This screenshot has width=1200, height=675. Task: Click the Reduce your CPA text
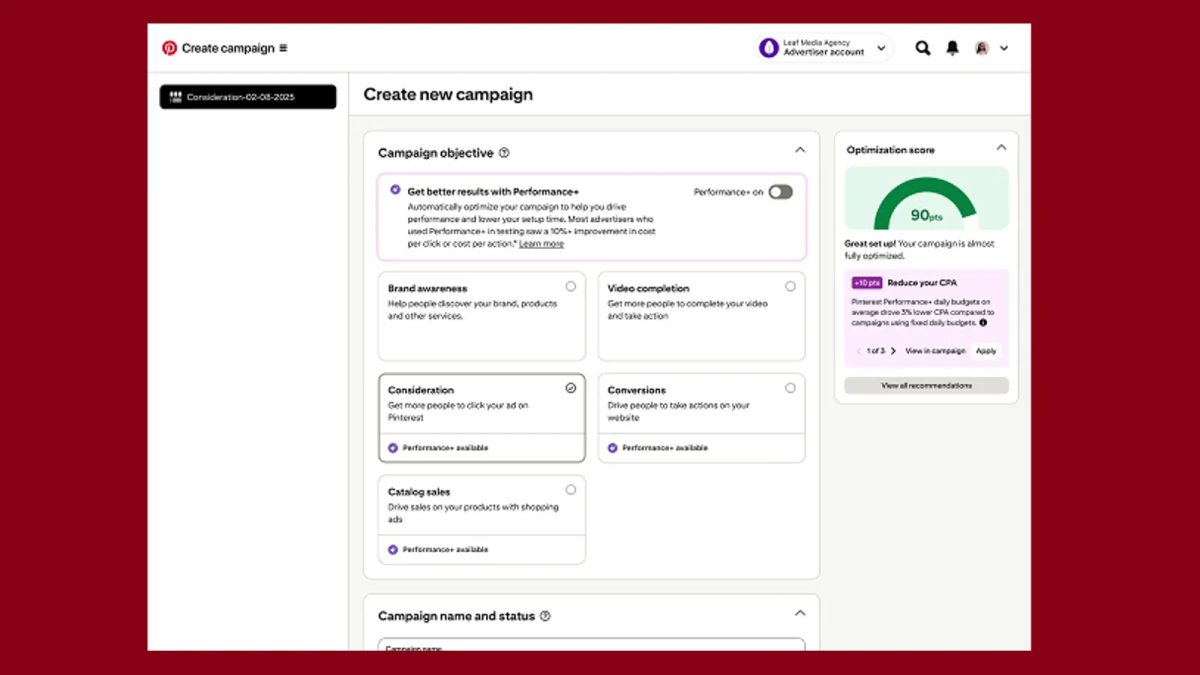pos(922,283)
